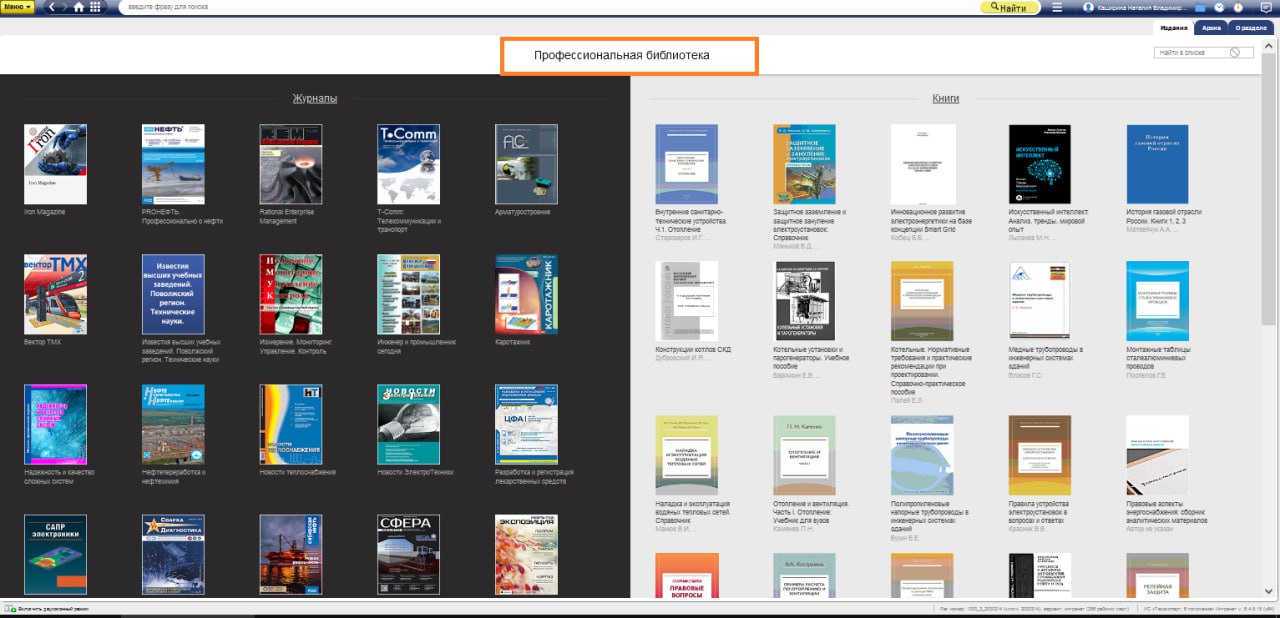The height and width of the screenshot is (618, 1280).
Task: Open the message feedback icon
Action: 1265,7
